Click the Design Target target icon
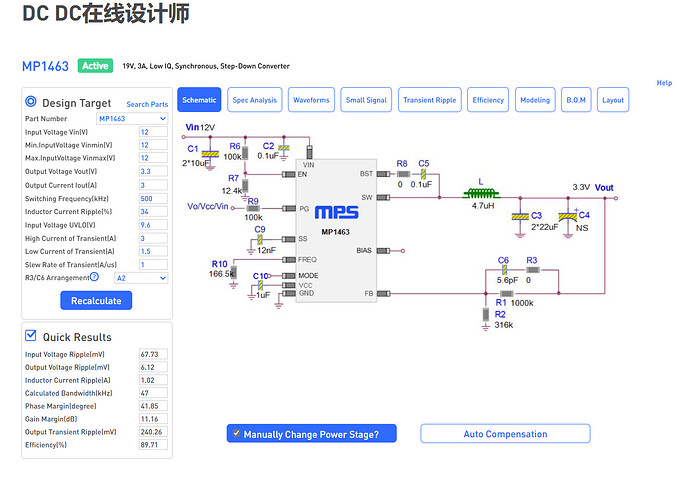690x478 pixels. click(31, 102)
